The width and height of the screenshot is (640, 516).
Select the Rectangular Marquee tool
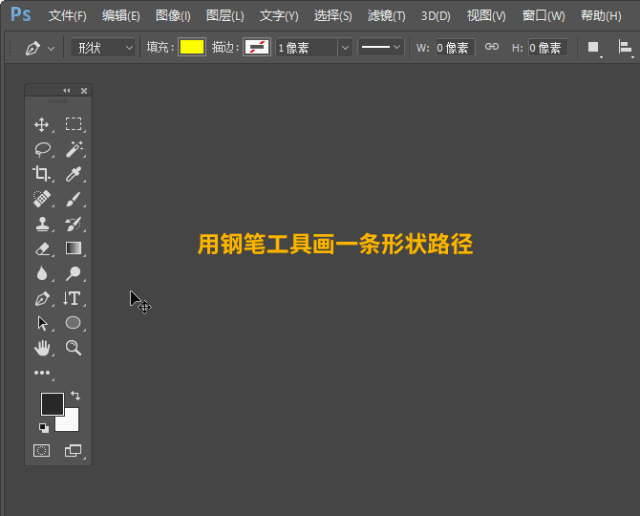click(x=73, y=124)
